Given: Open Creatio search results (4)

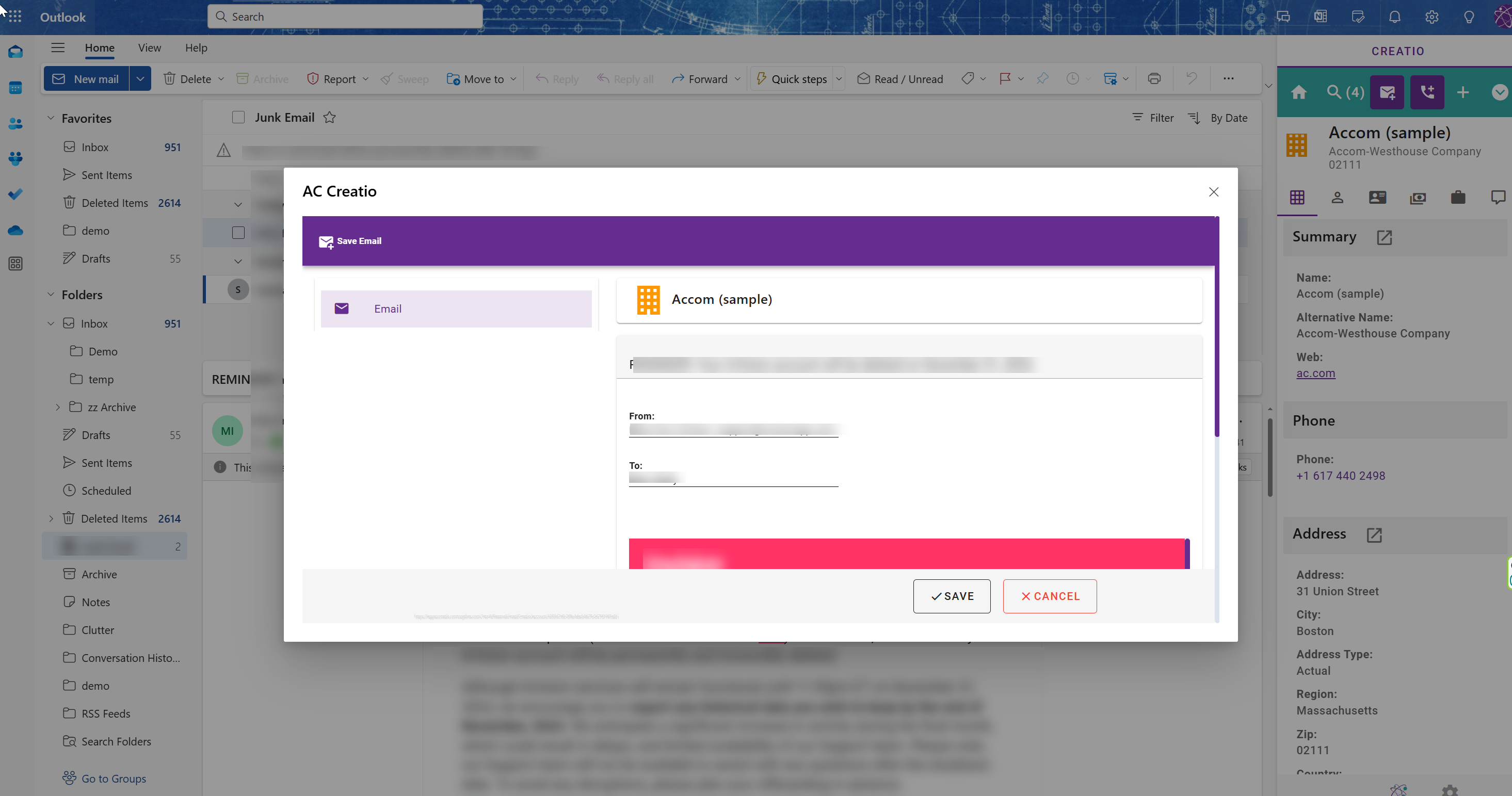Looking at the screenshot, I should (1345, 92).
